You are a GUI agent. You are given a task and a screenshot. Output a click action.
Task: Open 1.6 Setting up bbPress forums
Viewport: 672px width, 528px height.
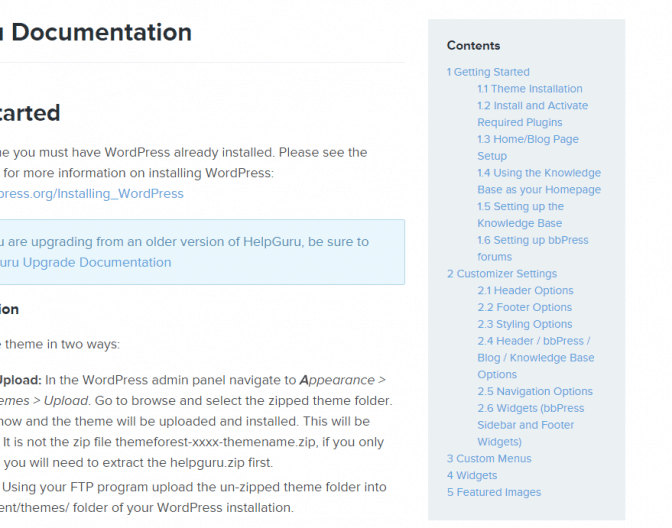(533, 249)
